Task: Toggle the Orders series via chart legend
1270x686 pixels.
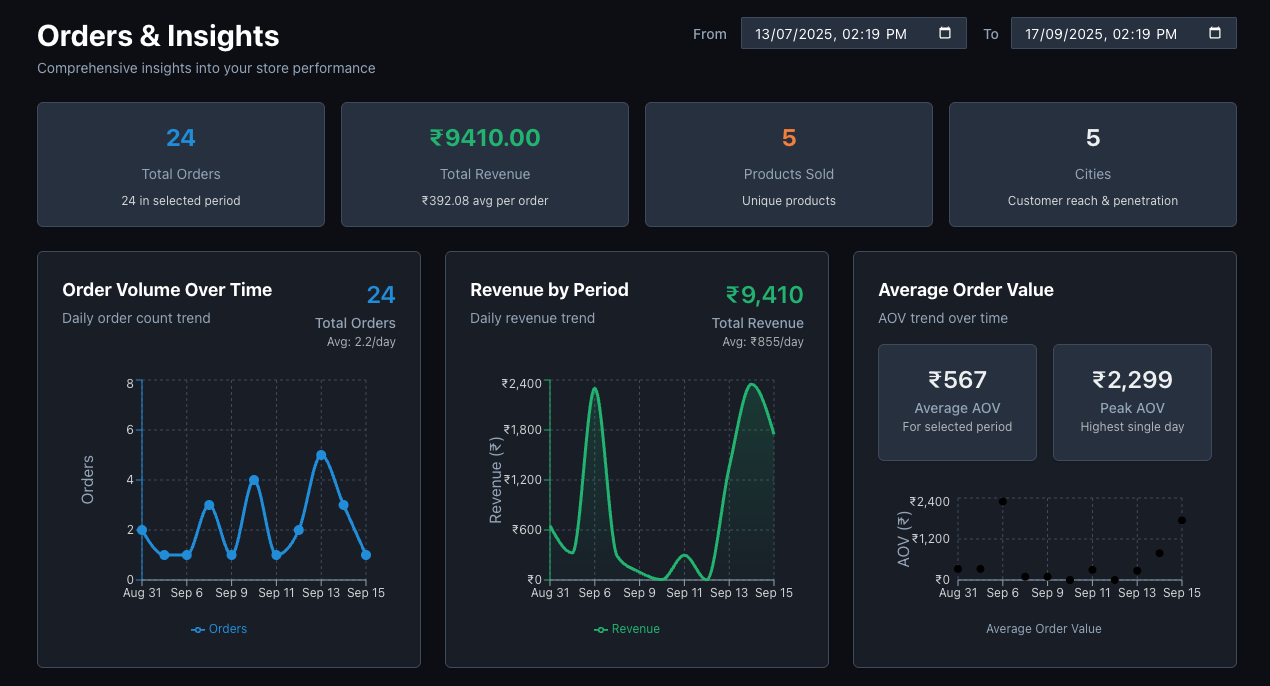Action: [x=219, y=629]
